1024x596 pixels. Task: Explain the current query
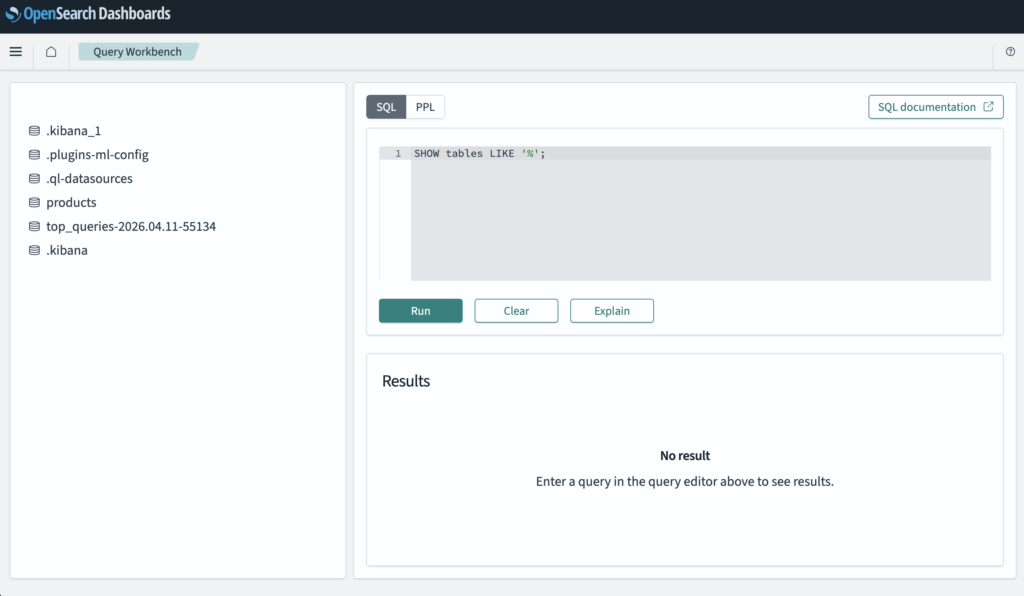[611, 311]
